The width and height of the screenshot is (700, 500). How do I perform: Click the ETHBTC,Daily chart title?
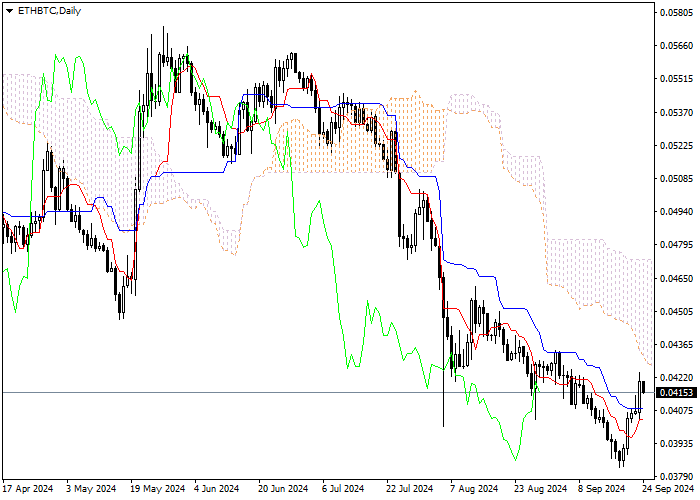pyautogui.click(x=49, y=11)
